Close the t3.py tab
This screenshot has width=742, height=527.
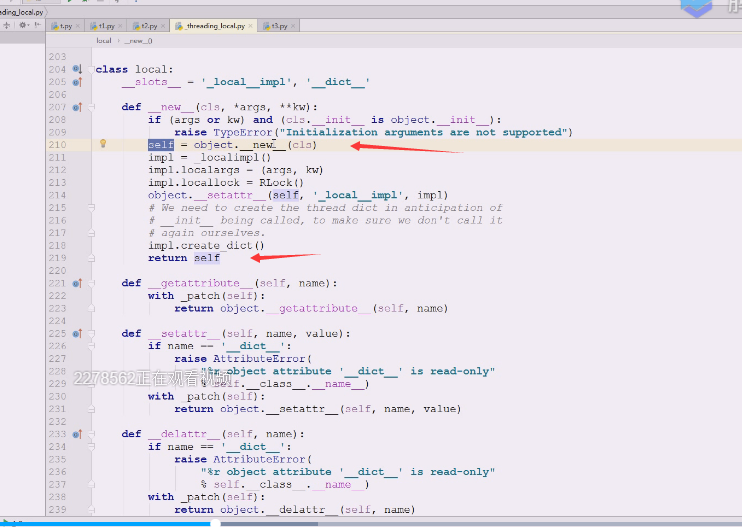[293, 26]
